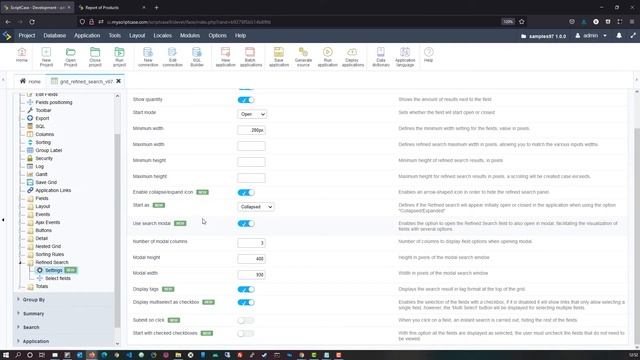This screenshot has width=640, height=360.
Task: Bookmark page with star icon
Action: [522, 22]
